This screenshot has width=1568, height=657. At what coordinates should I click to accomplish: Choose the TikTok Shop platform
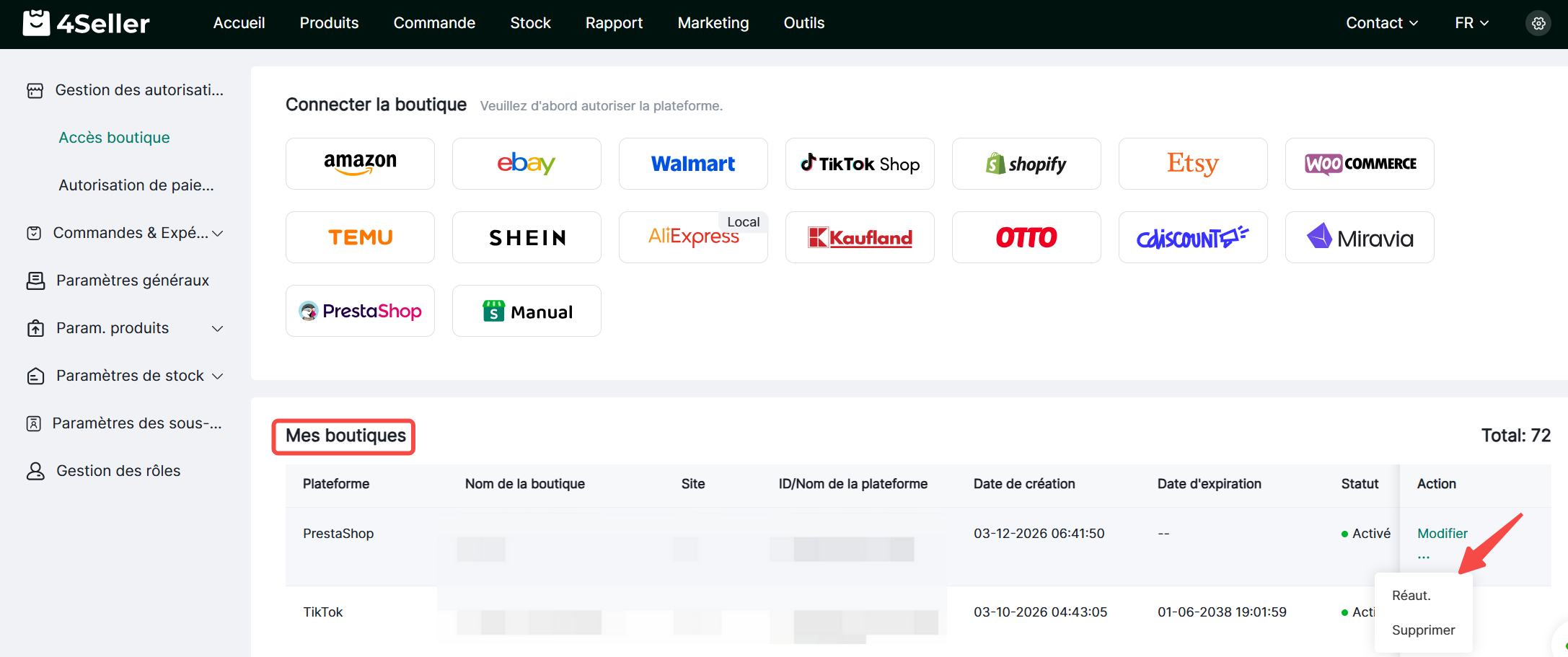(x=860, y=164)
